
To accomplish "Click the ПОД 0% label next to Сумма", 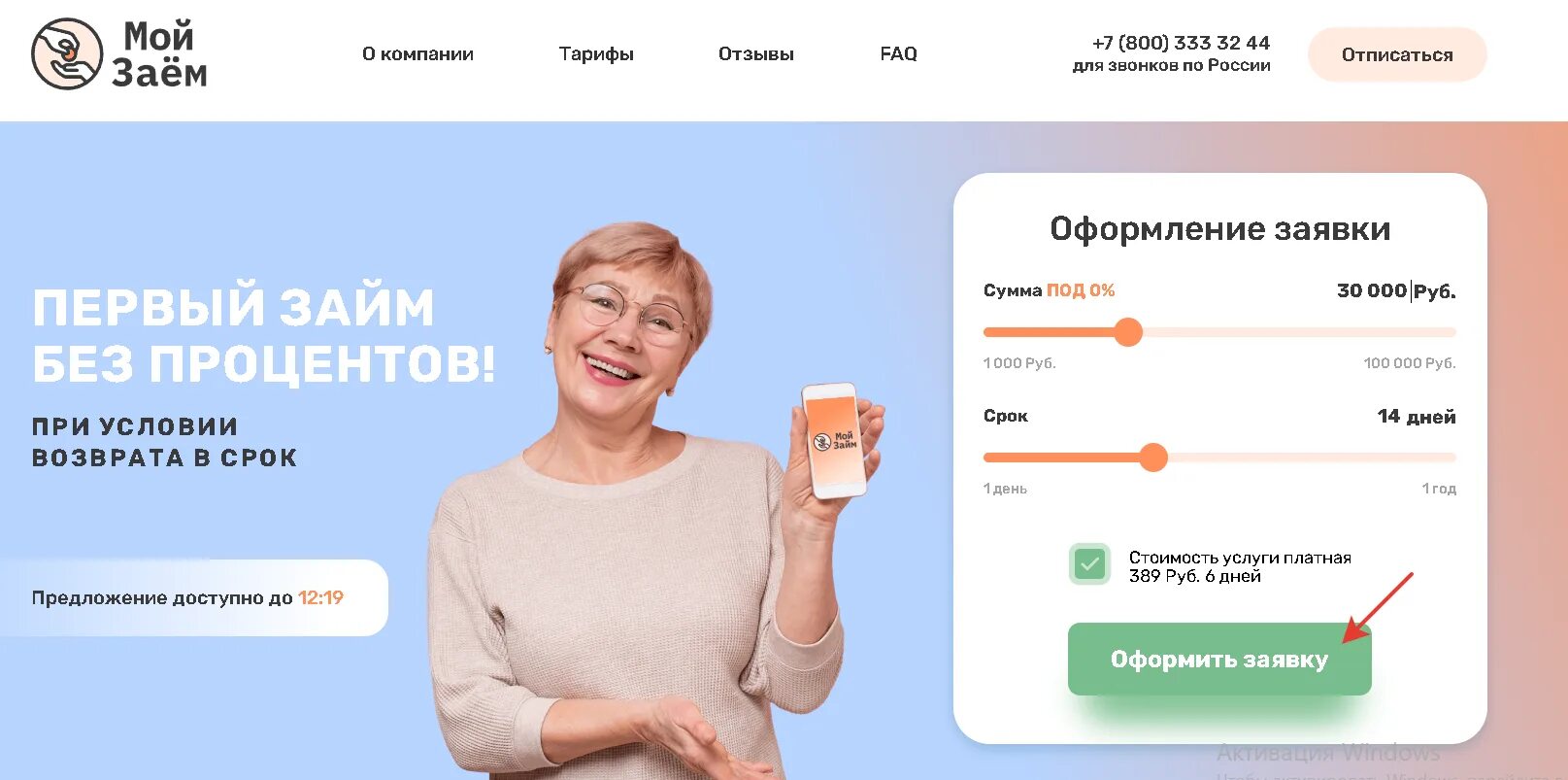I will (x=1081, y=290).
